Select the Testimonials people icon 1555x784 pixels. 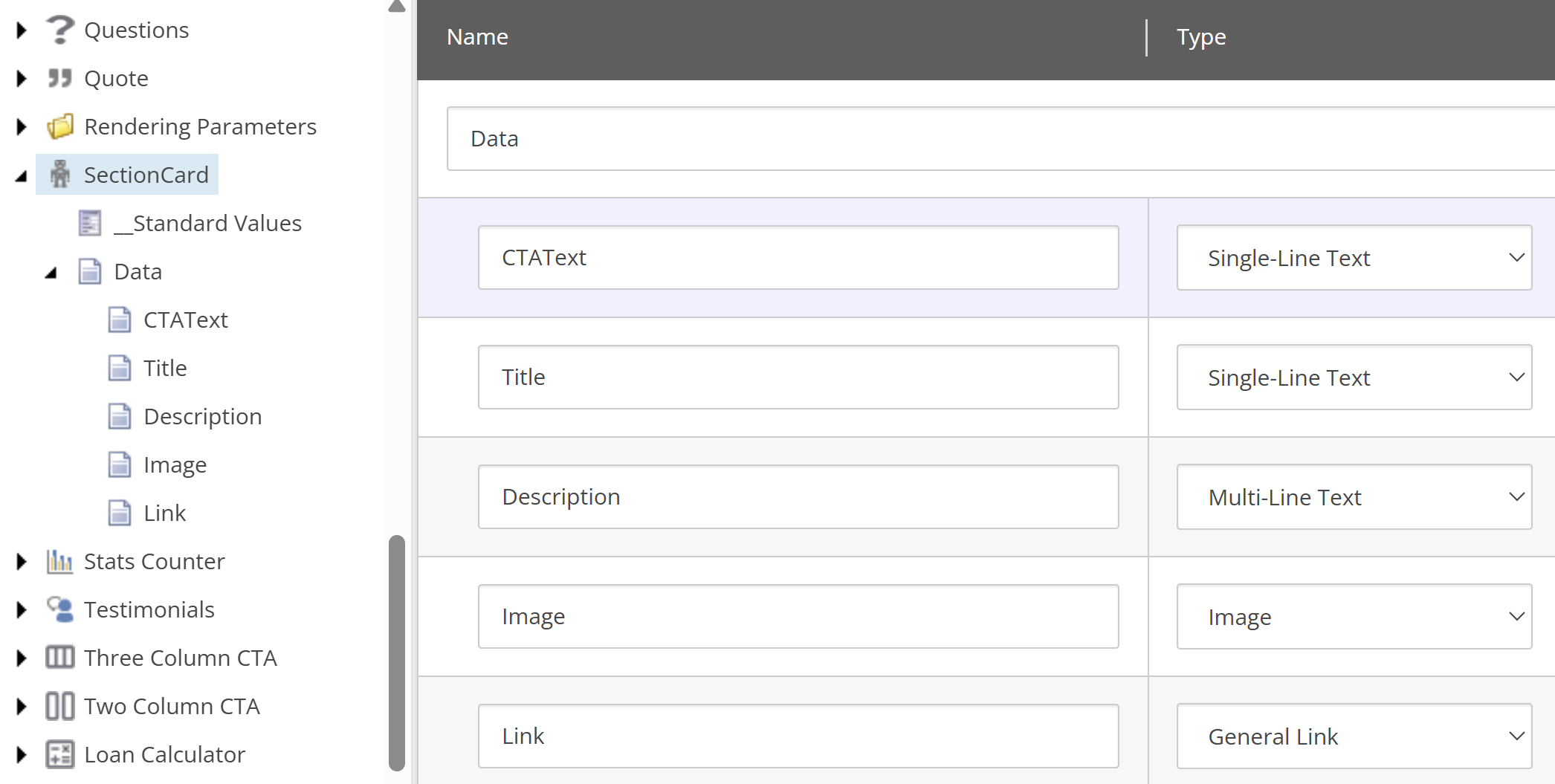tap(60, 609)
